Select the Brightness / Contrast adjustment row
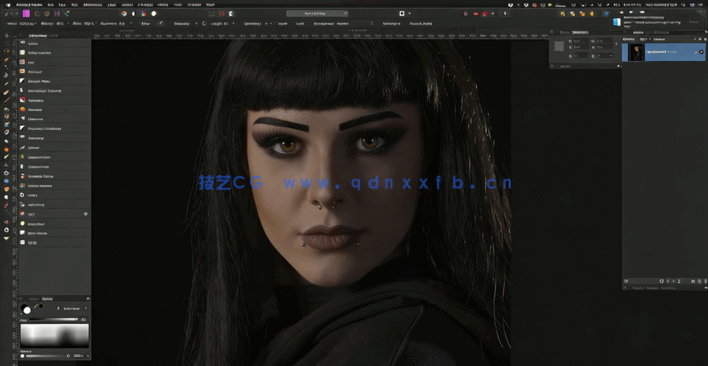The image size is (708, 366). point(54,91)
